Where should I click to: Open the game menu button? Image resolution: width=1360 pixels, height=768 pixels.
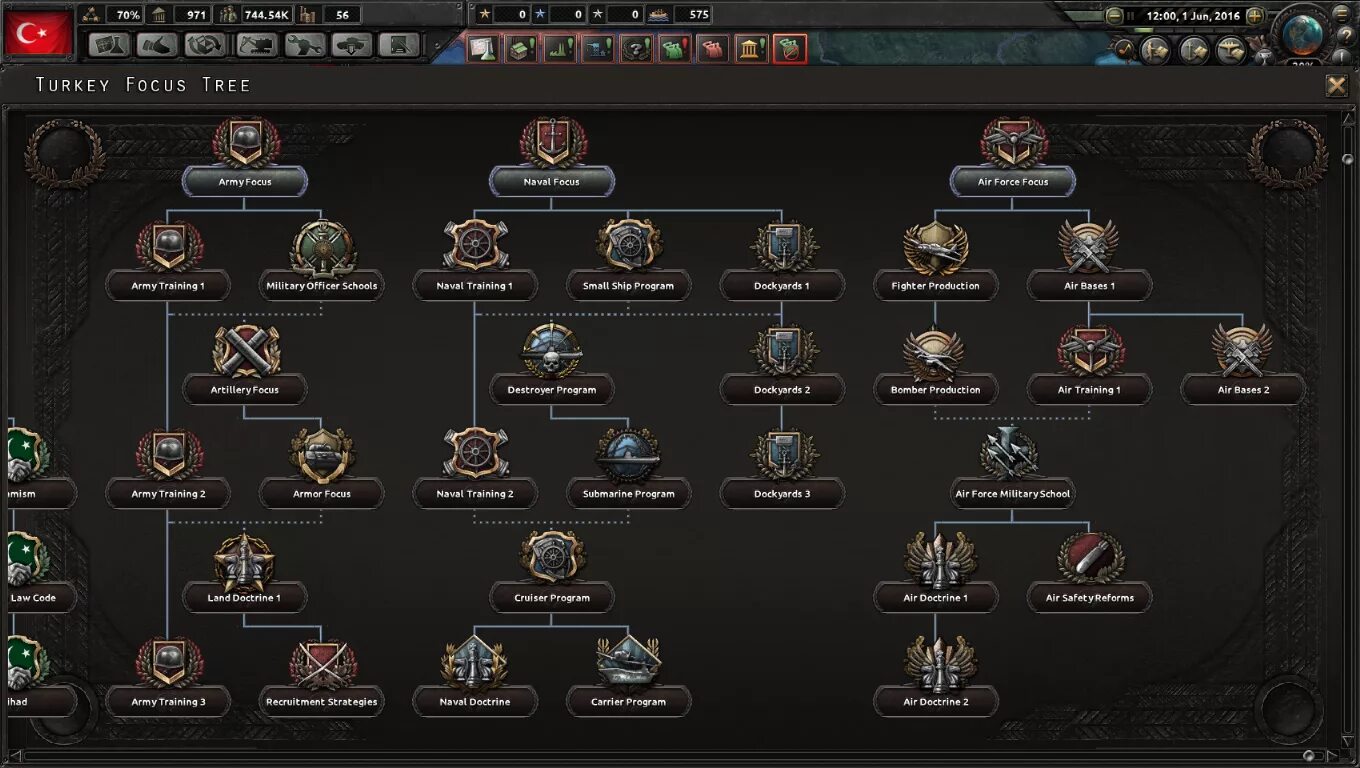(1342, 13)
